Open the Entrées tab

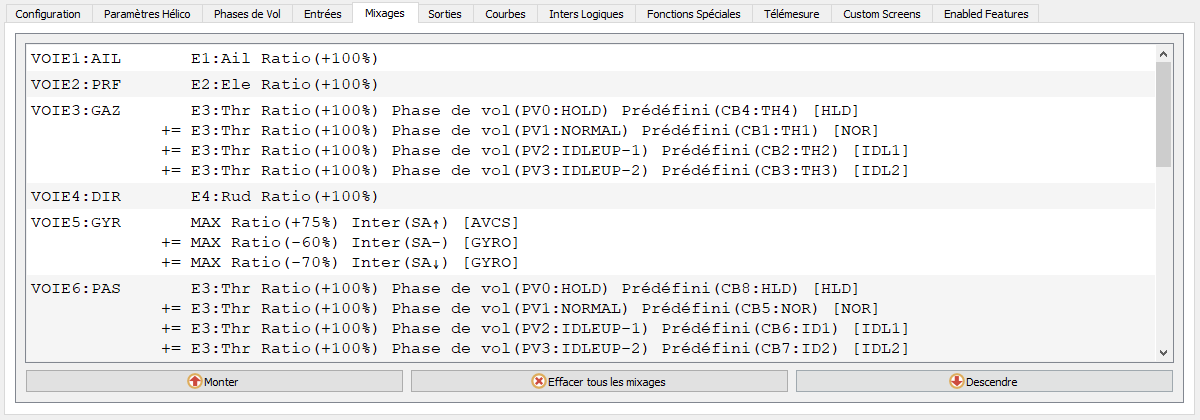coord(323,14)
